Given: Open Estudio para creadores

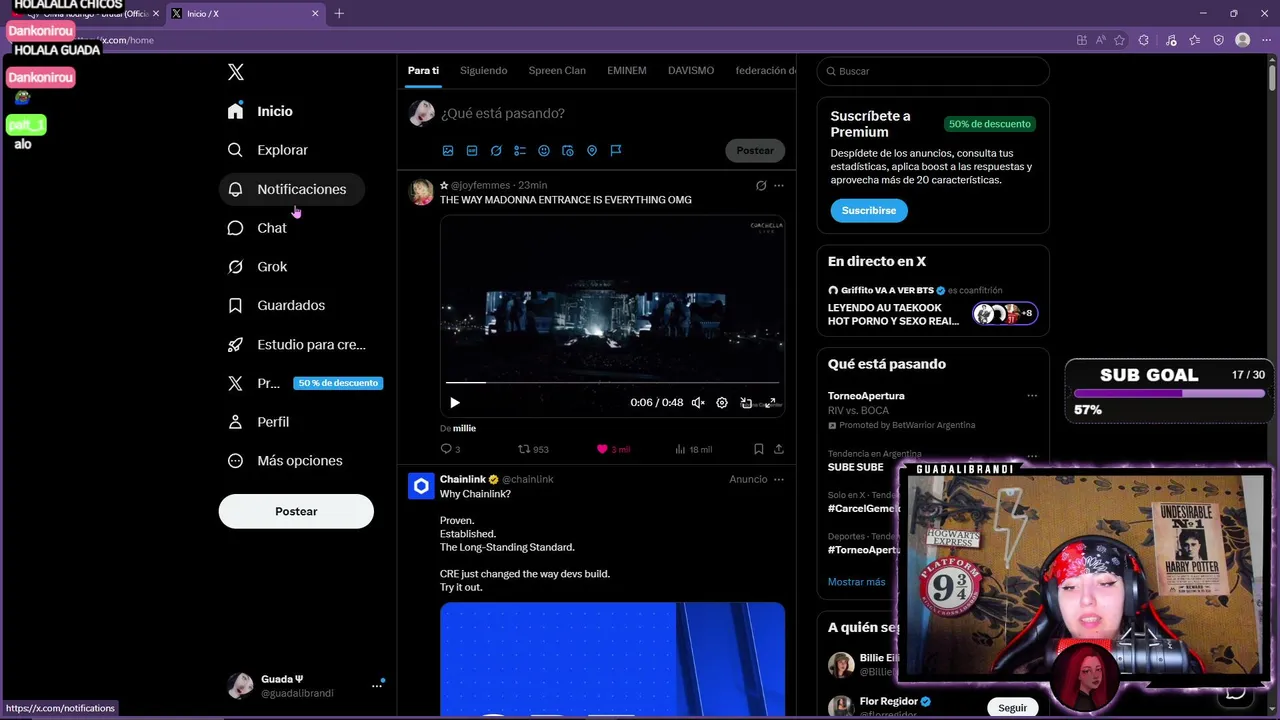Looking at the screenshot, I should click(296, 344).
